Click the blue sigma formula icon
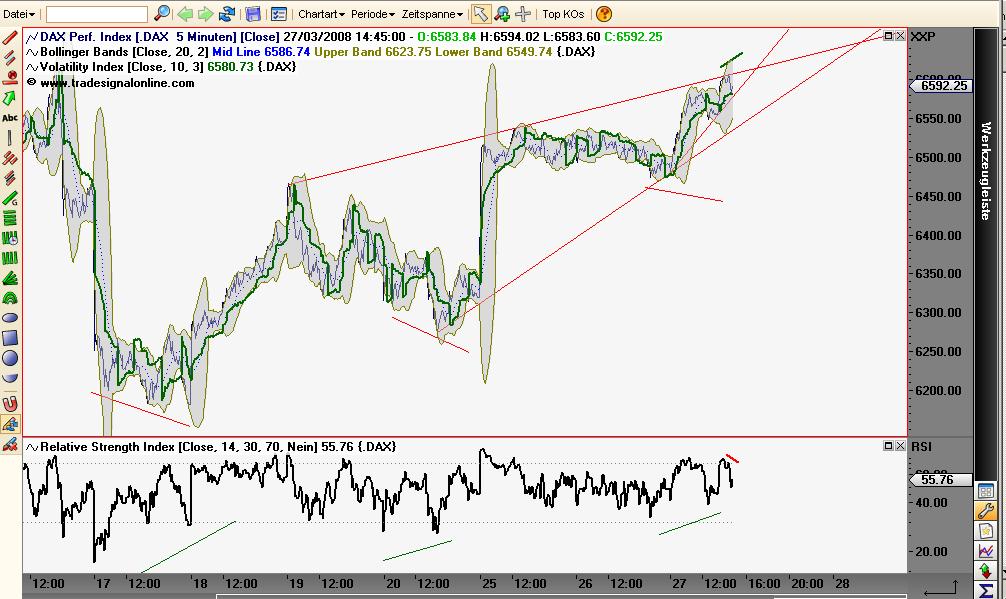Screen dimensions: 1006x599 tap(986, 590)
